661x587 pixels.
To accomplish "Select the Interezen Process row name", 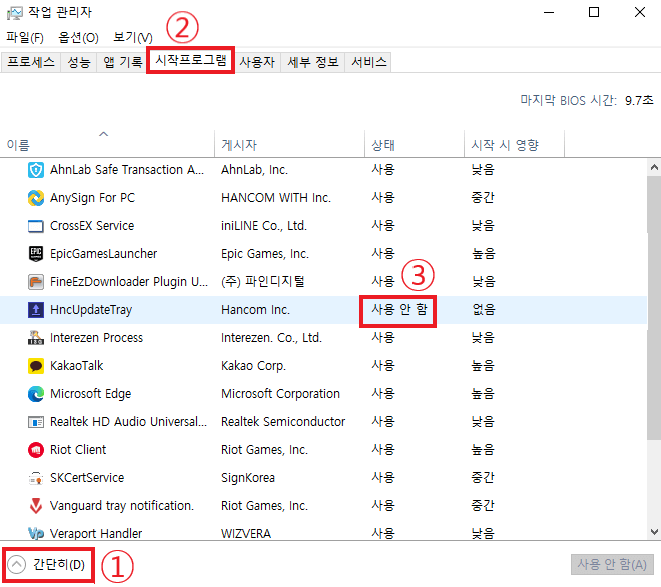I will pos(96,338).
